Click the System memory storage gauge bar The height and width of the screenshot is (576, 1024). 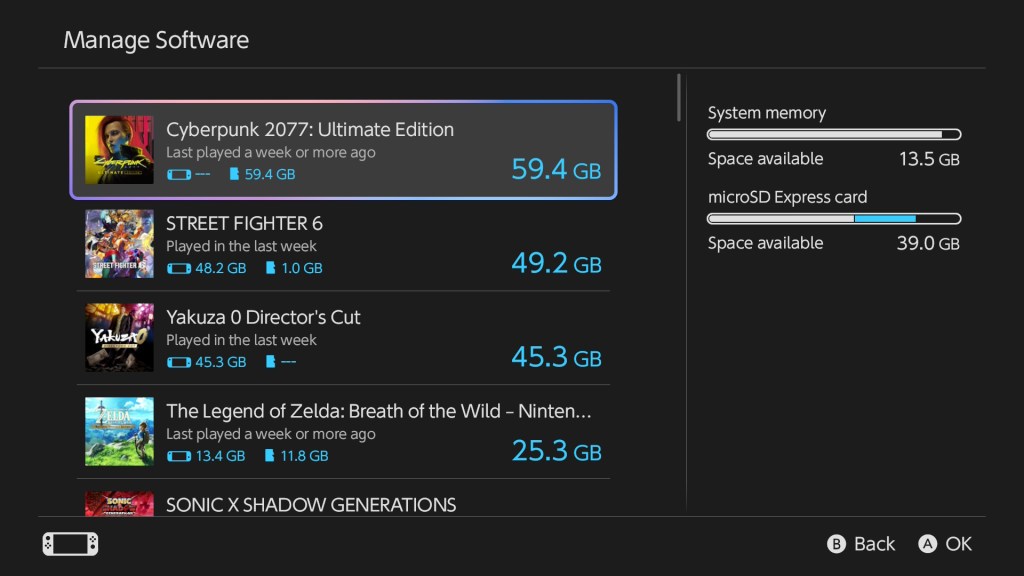coord(833,134)
